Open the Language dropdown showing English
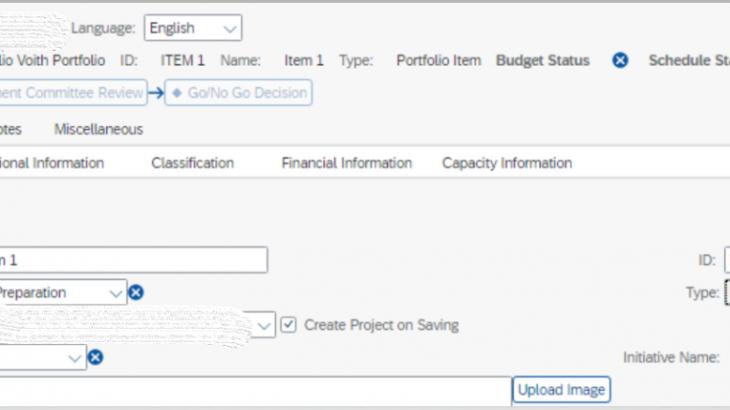 coord(193,28)
